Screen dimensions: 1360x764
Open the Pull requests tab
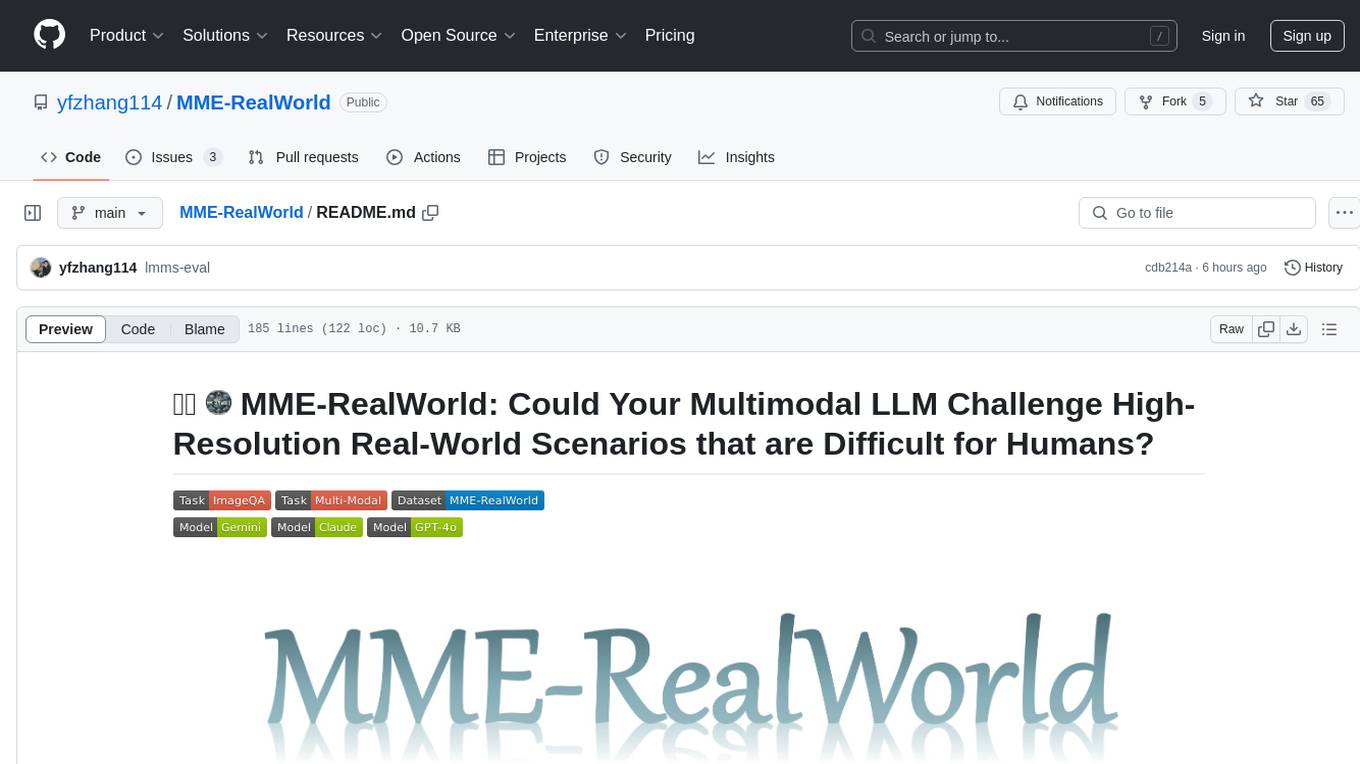click(x=303, y=157)
